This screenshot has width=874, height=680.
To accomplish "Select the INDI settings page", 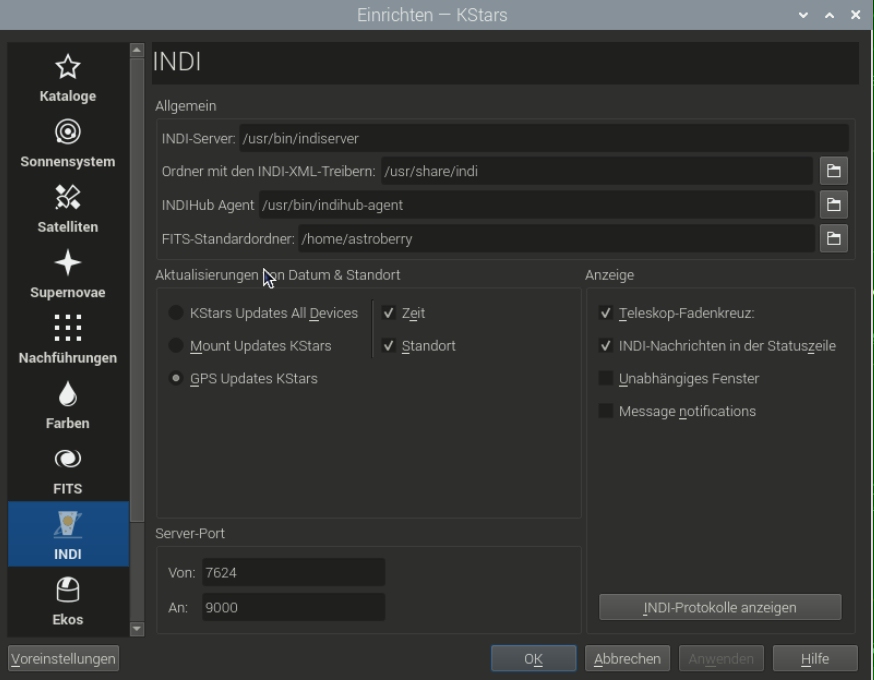I will (x=68, y=534).
